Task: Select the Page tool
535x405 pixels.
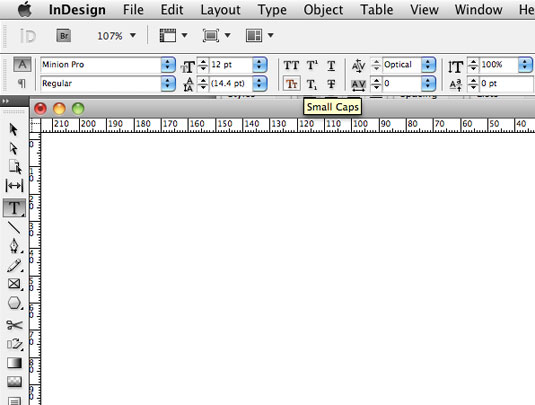Action: 14,167
